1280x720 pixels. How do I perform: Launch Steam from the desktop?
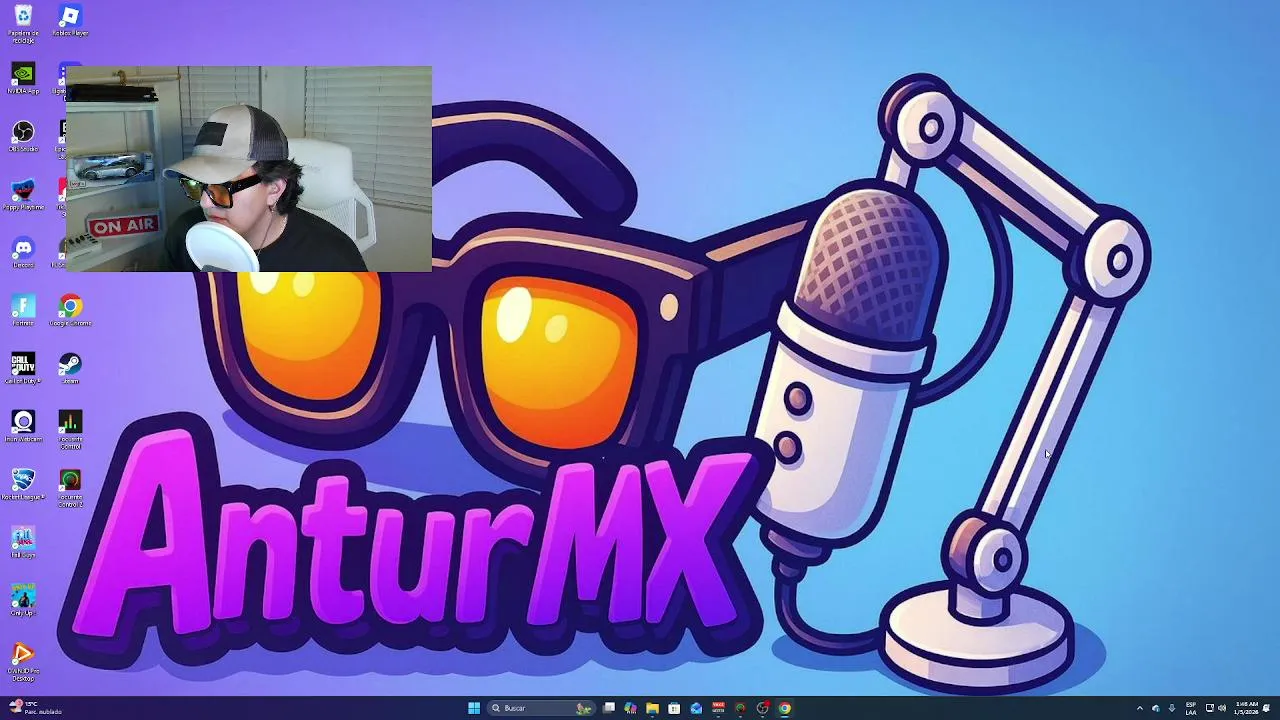[x=70, y=368]
